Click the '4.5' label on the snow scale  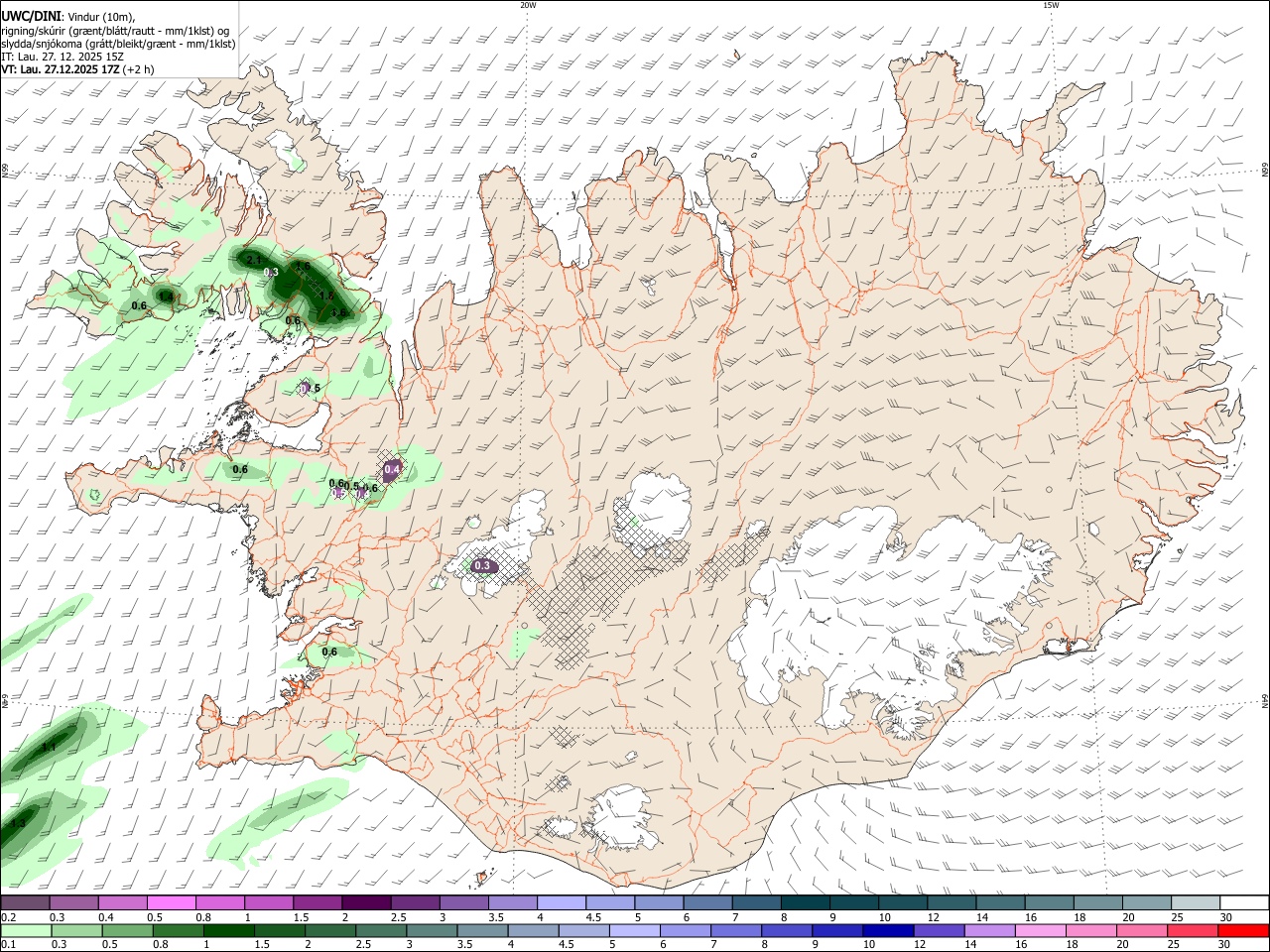pos(593,917)
